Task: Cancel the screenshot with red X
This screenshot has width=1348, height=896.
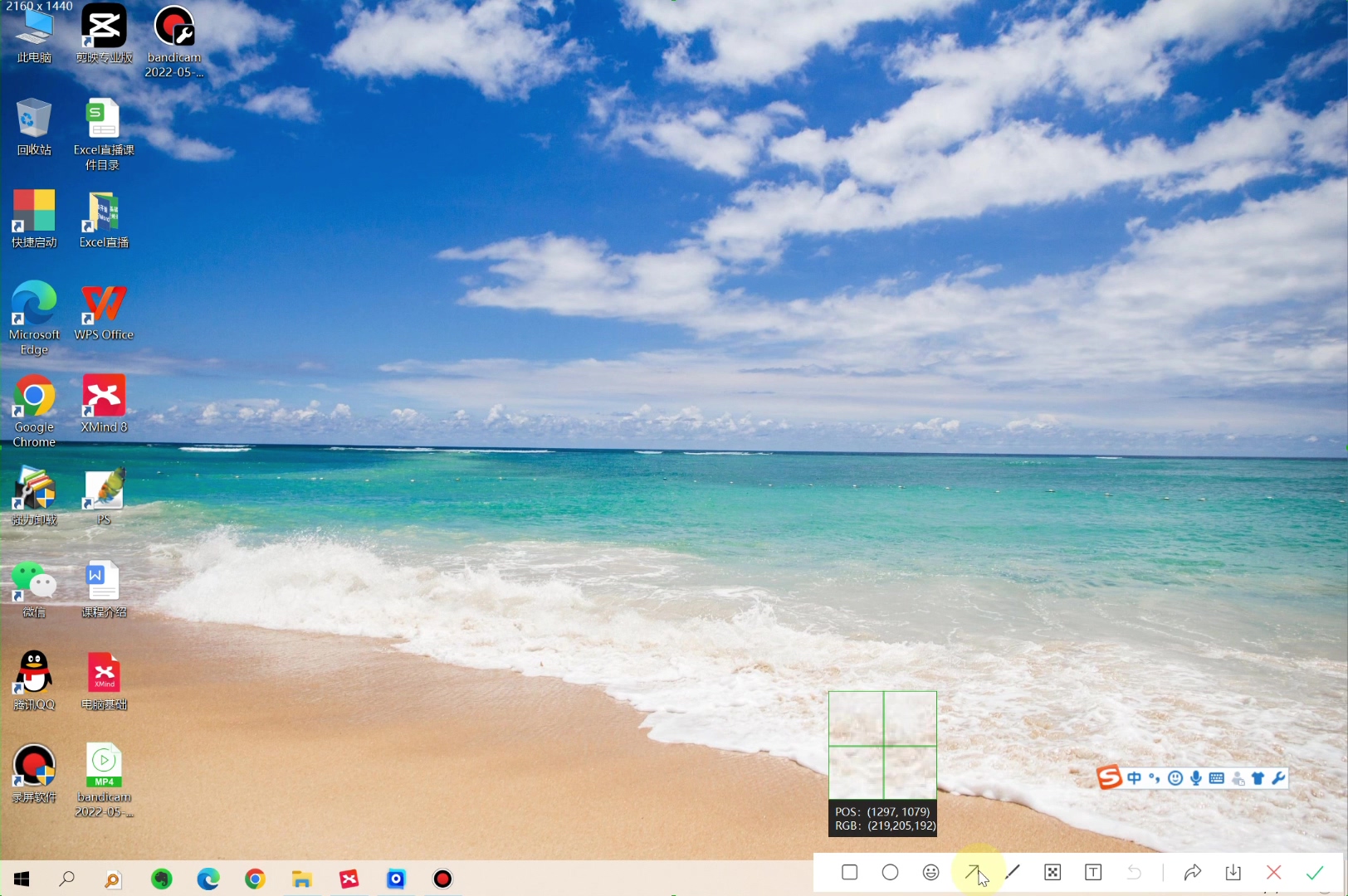Action: (x=1274, y=872)
